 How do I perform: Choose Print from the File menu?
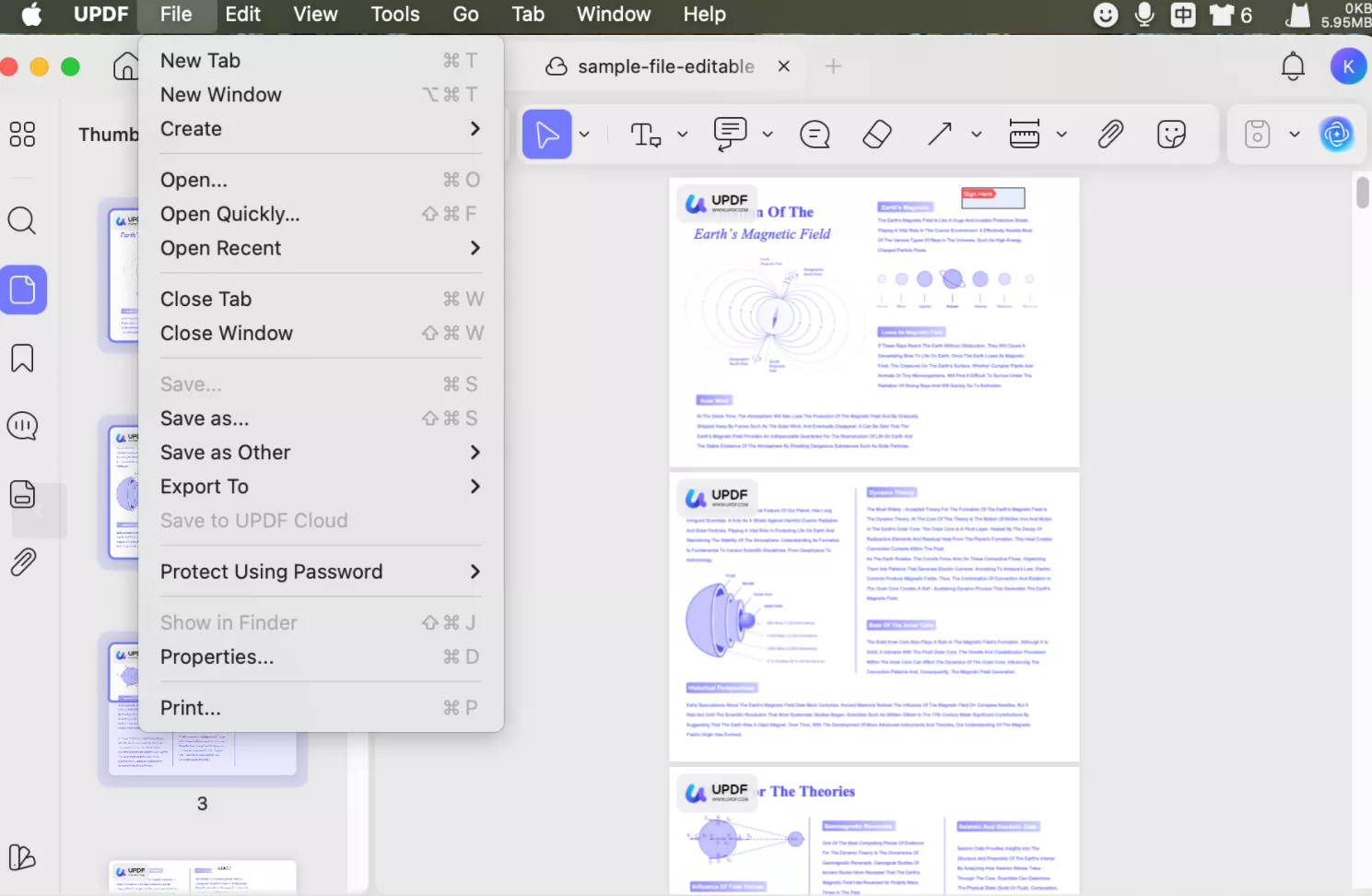pyautogui.click(x=191, y=707)
